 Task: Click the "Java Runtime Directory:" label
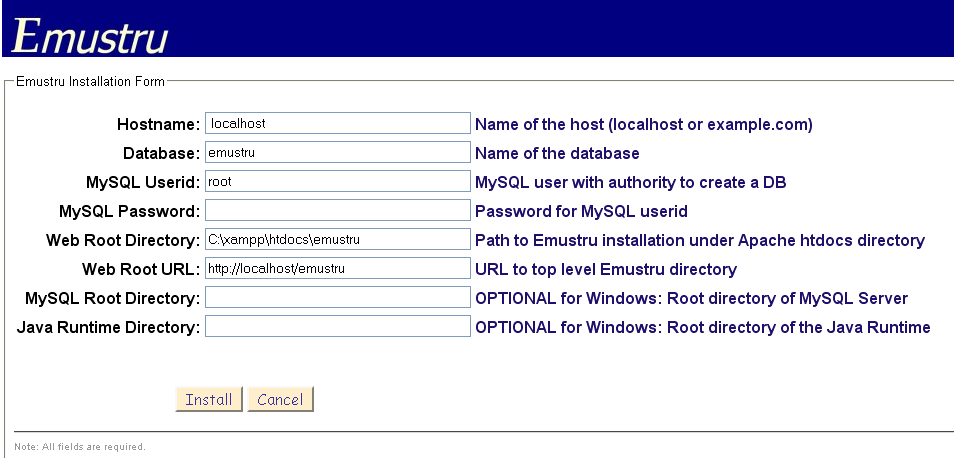[109, 328]
